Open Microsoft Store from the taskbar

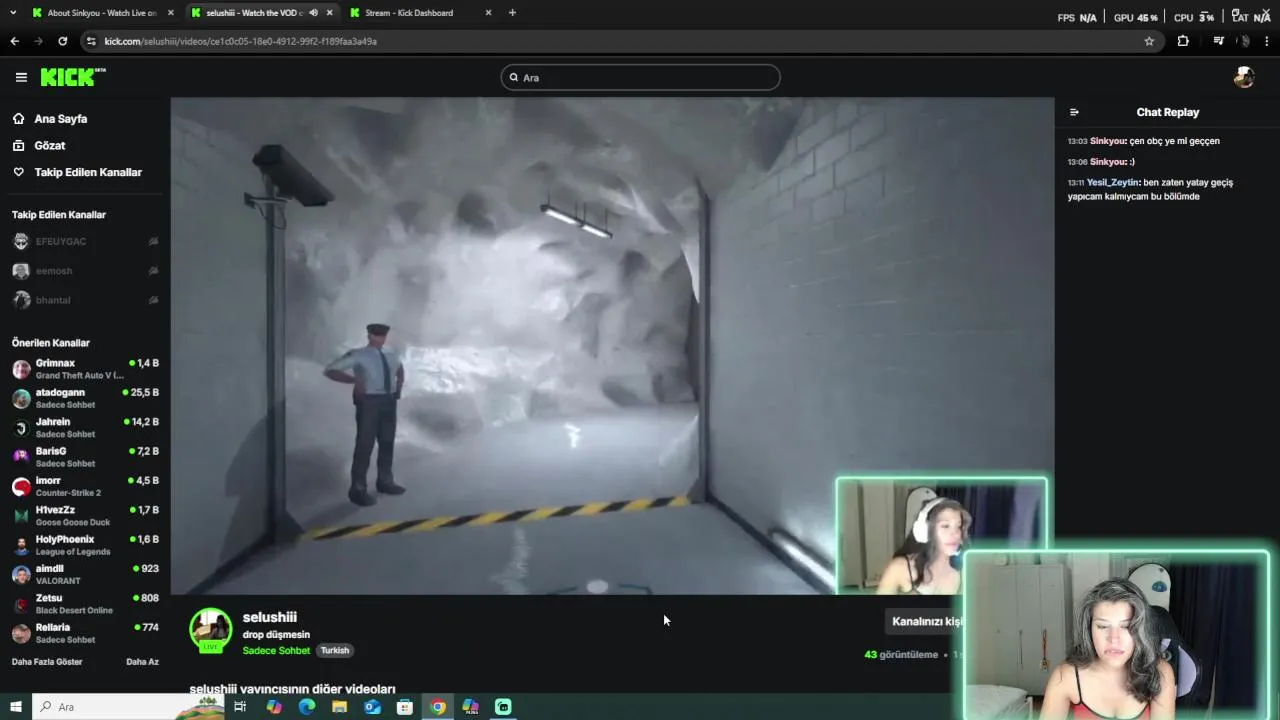click(405, 707)
